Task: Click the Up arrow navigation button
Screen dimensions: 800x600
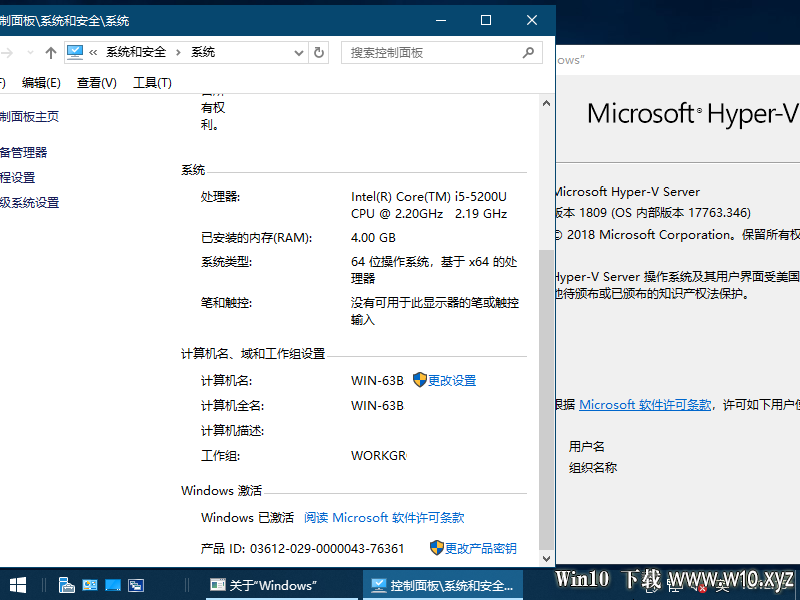Action: (50, 53)
